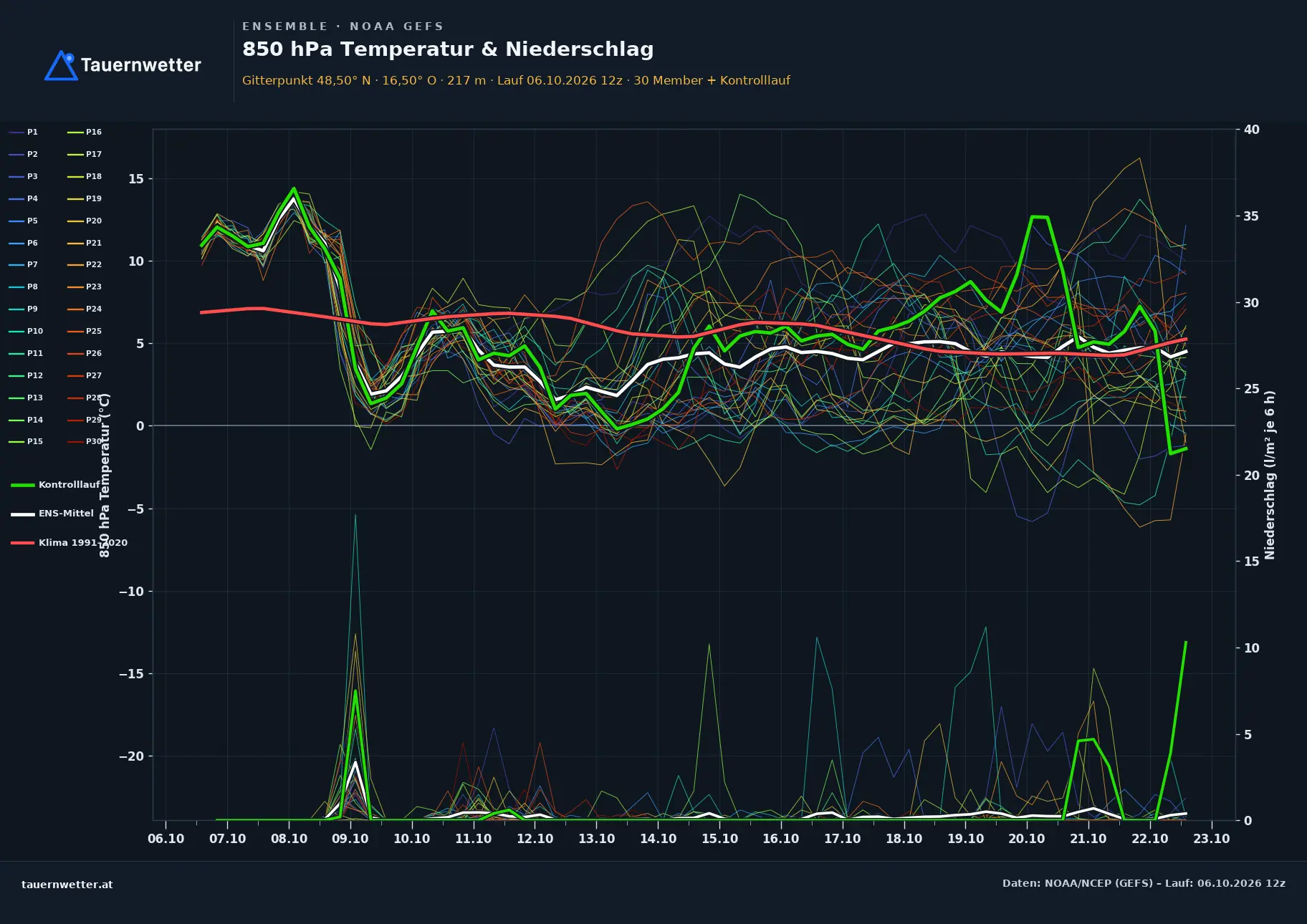The height and width of the screenshot is (924, 1307).
Task: Select the P13 legend entry
Action: pos(26,398)
